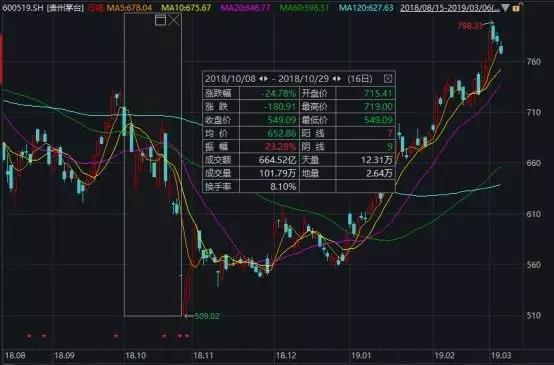This screenshot has width=554, height=365.
Task: Dismiss the selection range with X icon
Action: [175, 20]
